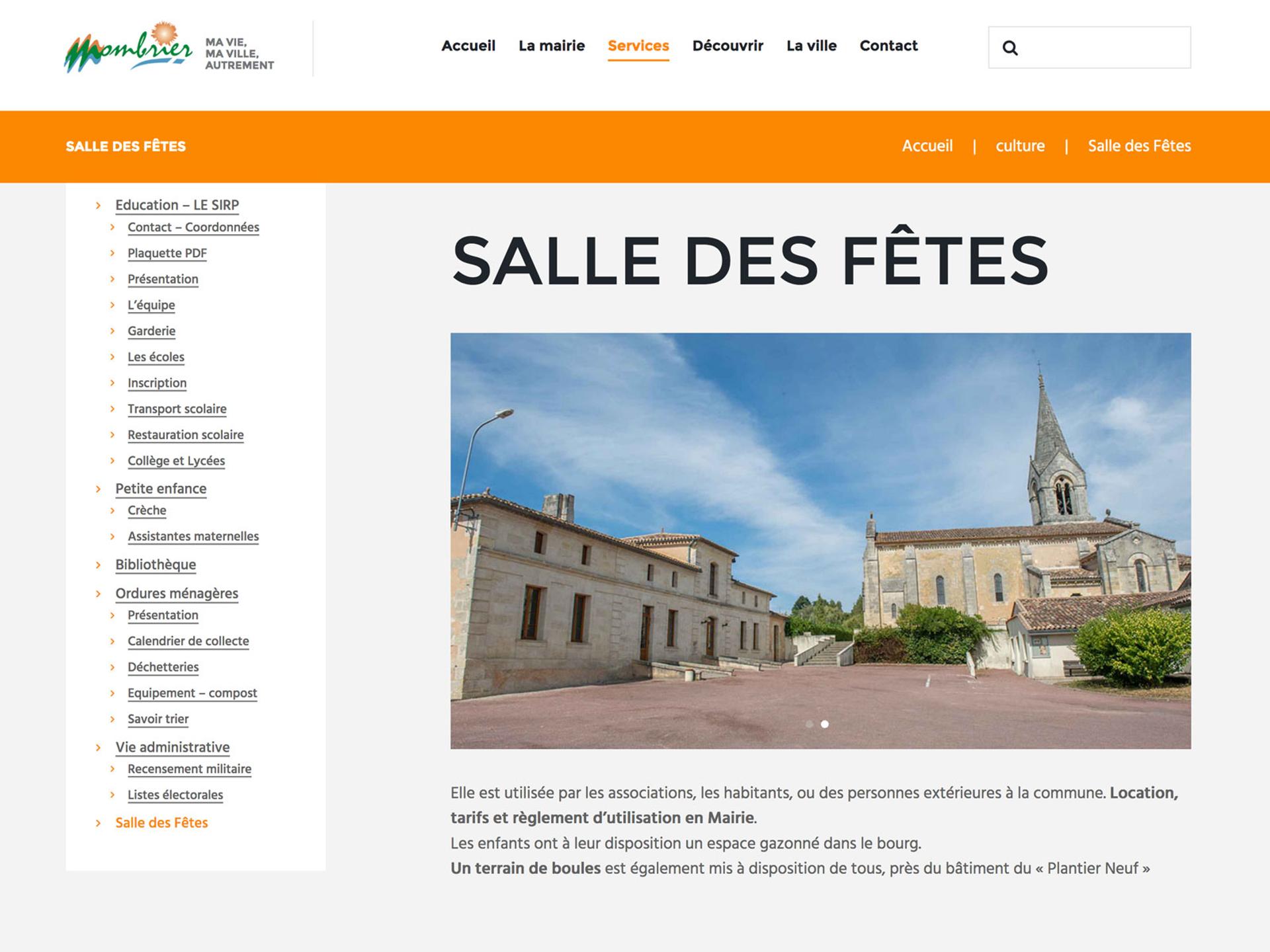1270x952 pixels.
Task: Show first slide via left carousel dot
Action: click(x=809, y=724)
